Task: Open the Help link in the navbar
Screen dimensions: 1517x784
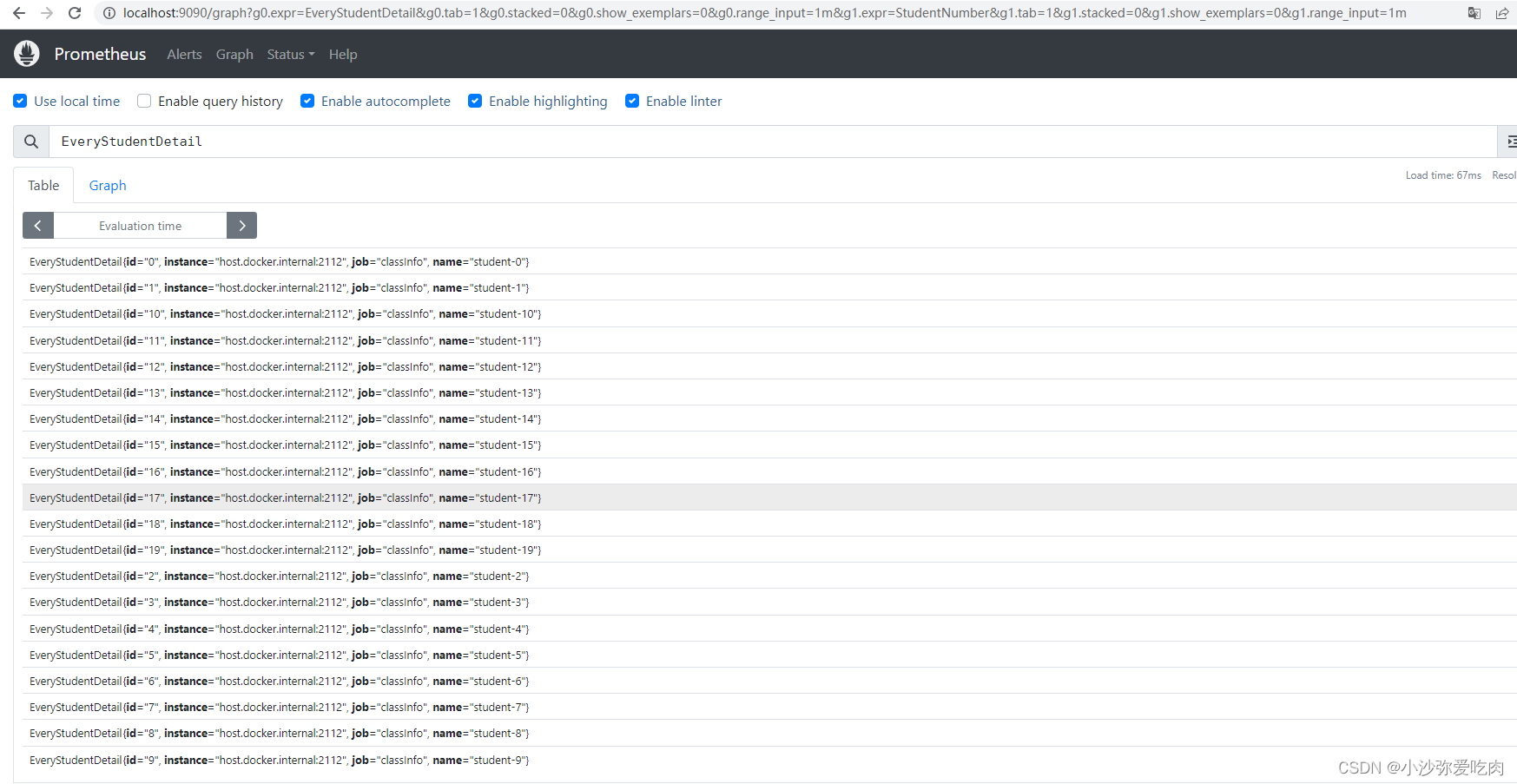Action: pos(343,54)
